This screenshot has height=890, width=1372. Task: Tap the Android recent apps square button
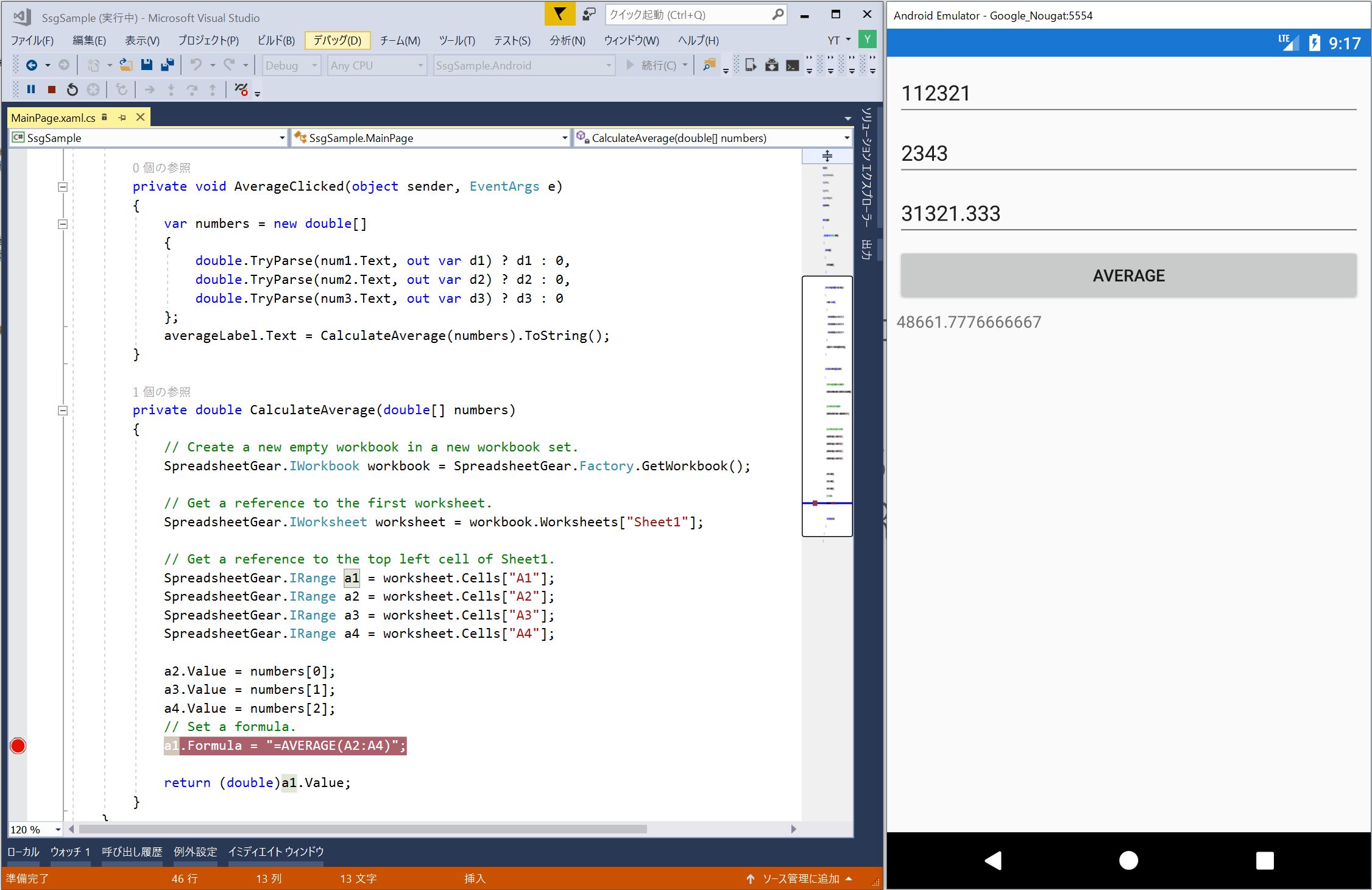point(1265,860)
